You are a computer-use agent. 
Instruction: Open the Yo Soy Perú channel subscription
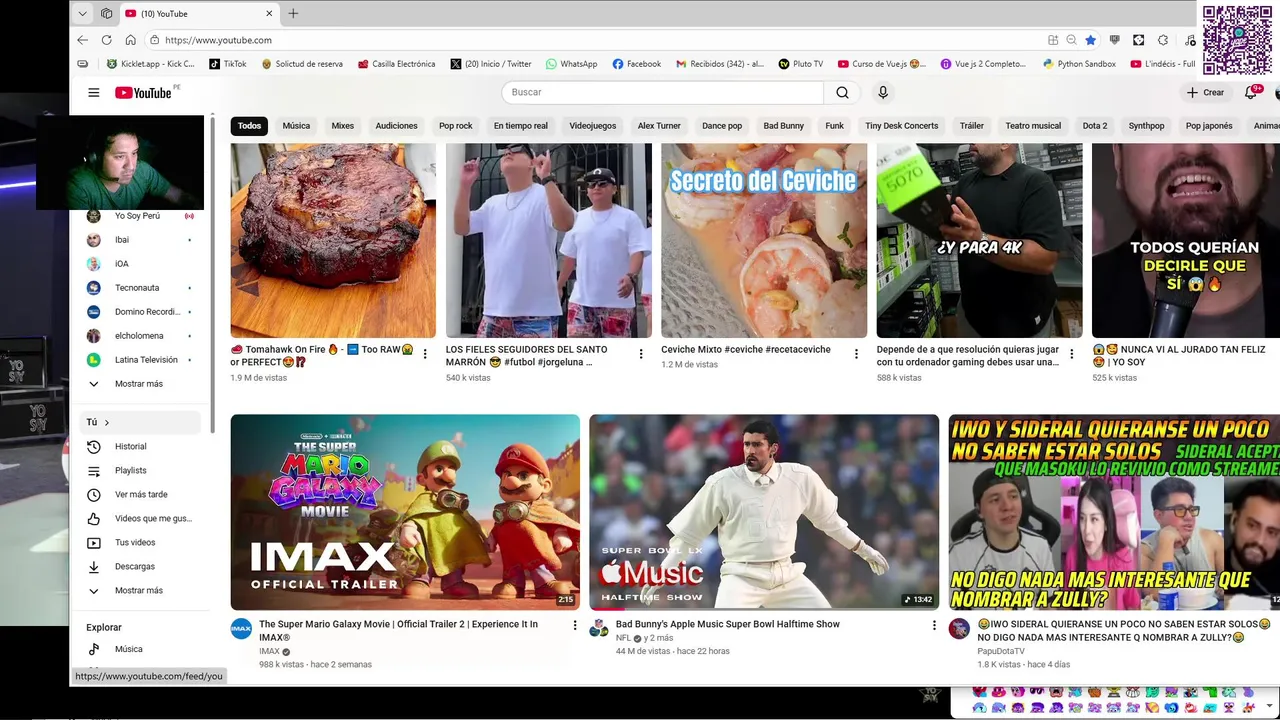(140, 216)
